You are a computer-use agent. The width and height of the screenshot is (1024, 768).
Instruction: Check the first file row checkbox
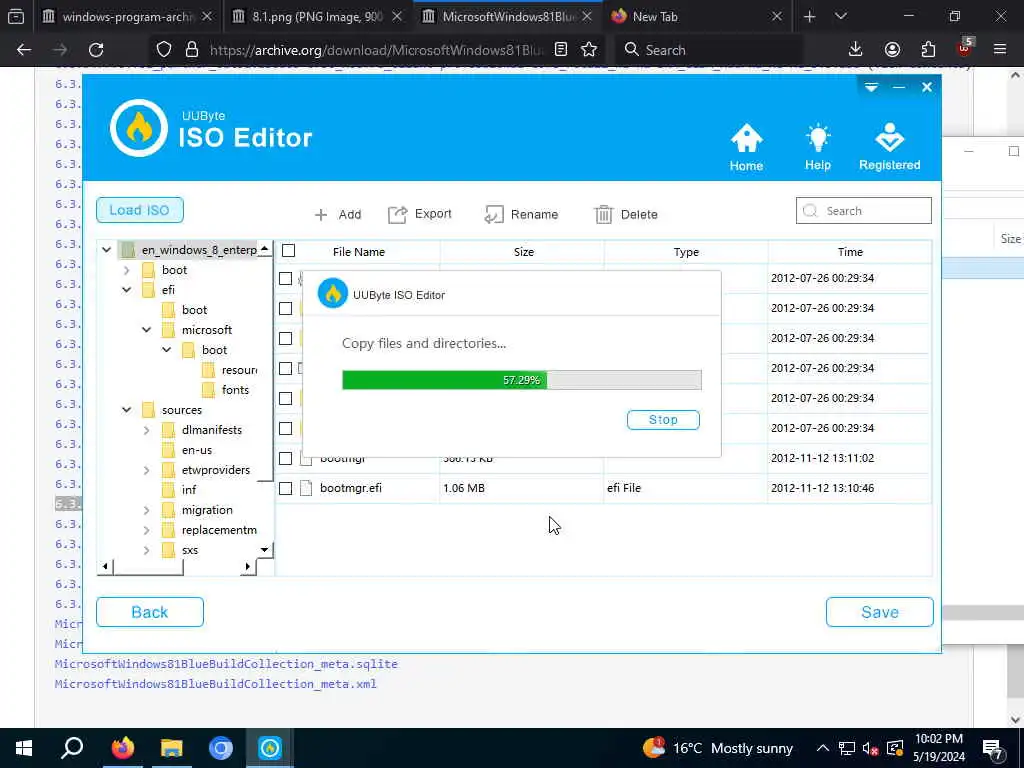[285, 278]
